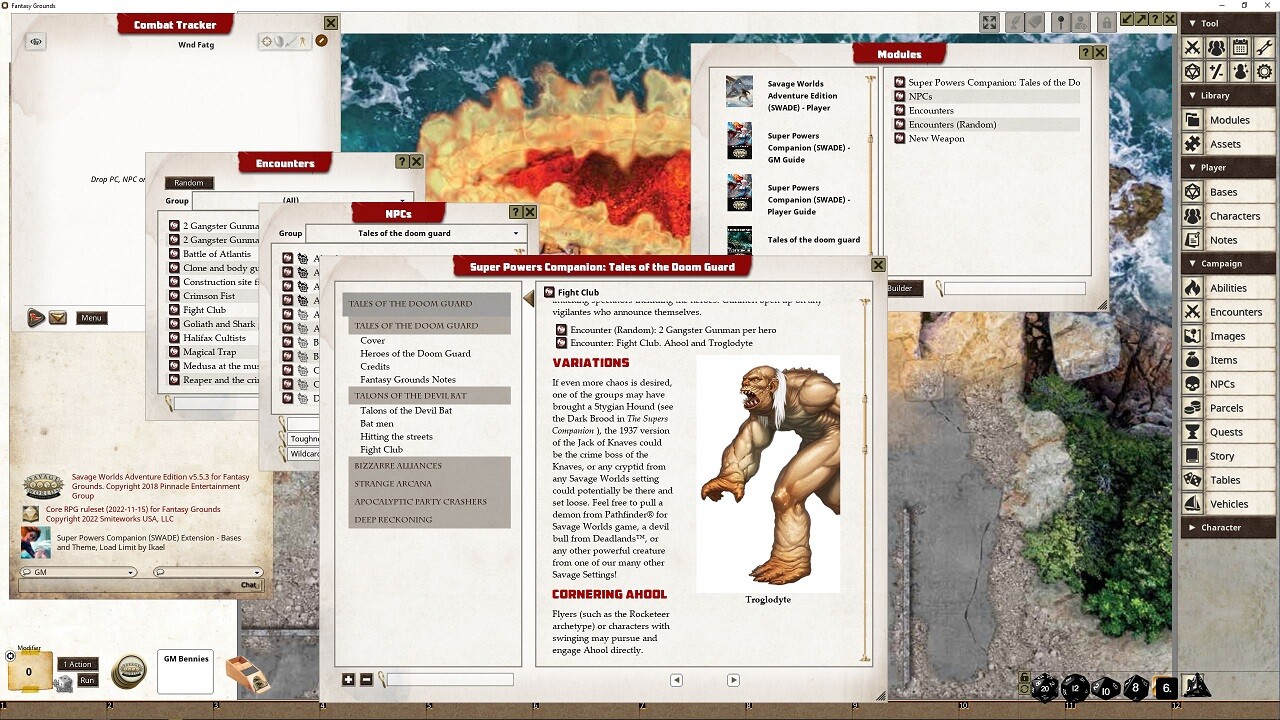
Task: Click the GM Bennies box
Action: 185,672
